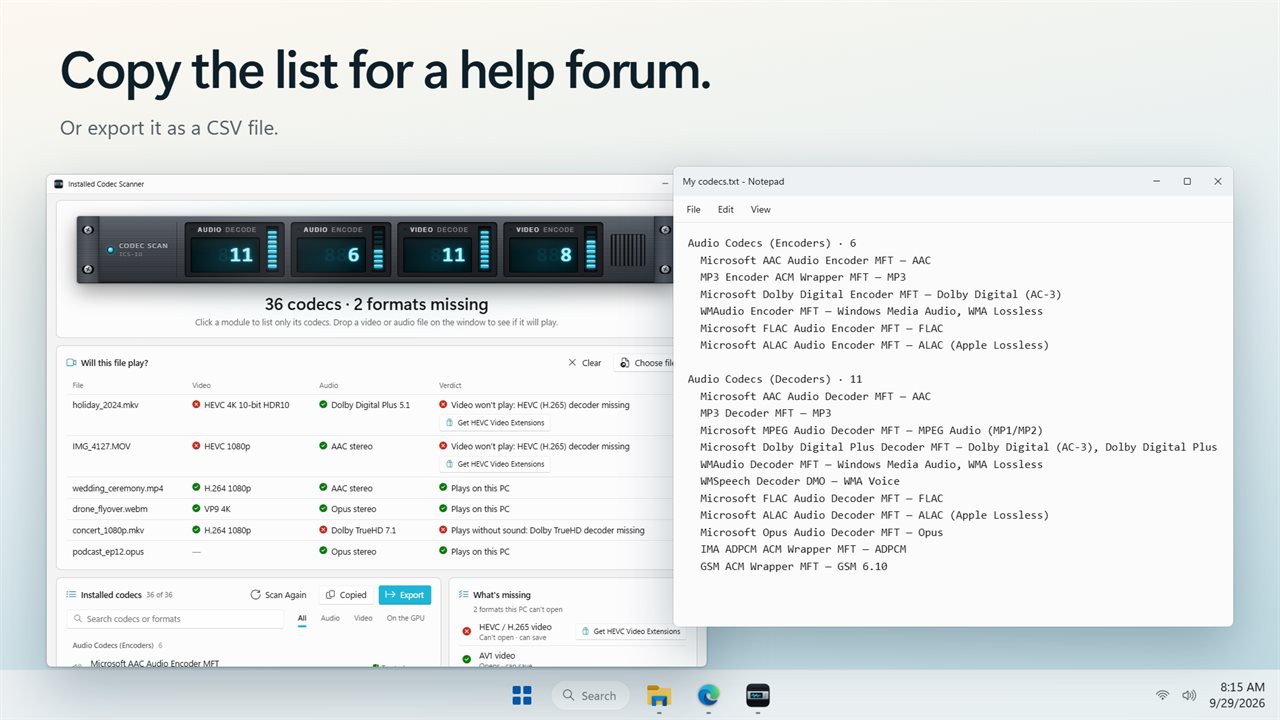Export the codec list as CSV
Screen dimensions: 1280x720
tap(405, 595)
